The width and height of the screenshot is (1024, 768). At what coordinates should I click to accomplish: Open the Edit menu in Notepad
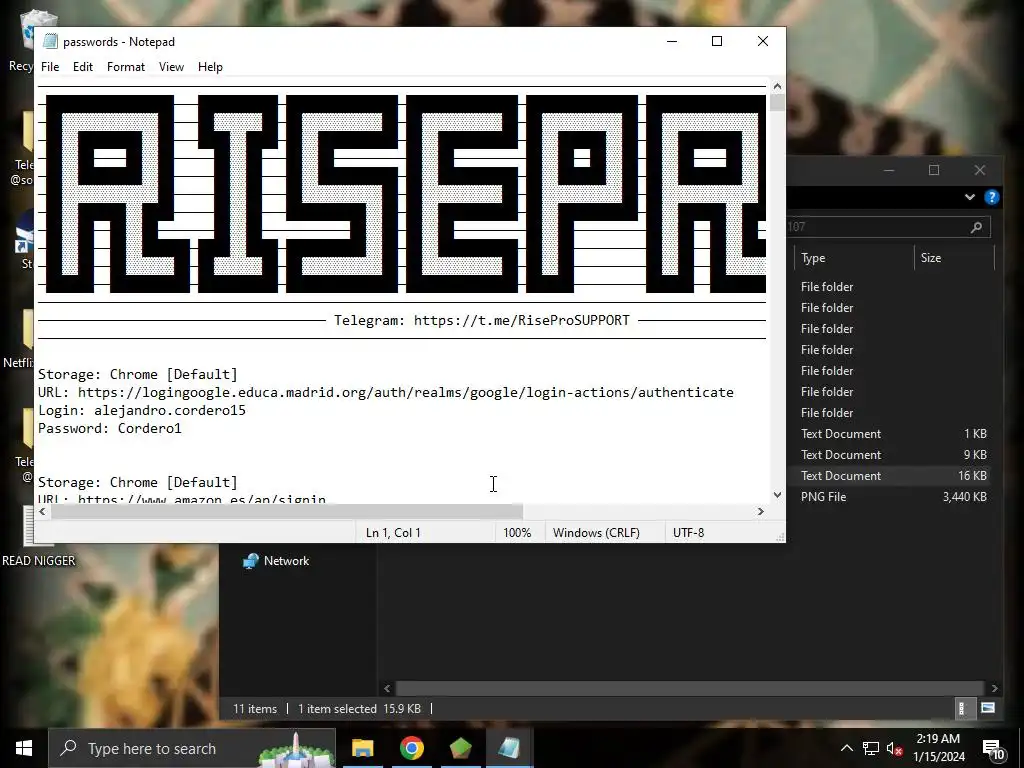click(82, 67)
